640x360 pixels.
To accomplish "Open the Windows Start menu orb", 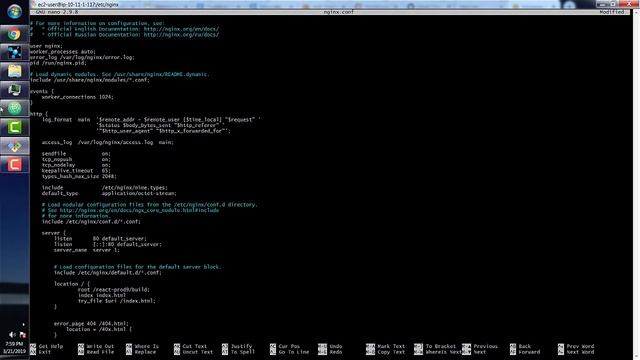I will [14, 11].
